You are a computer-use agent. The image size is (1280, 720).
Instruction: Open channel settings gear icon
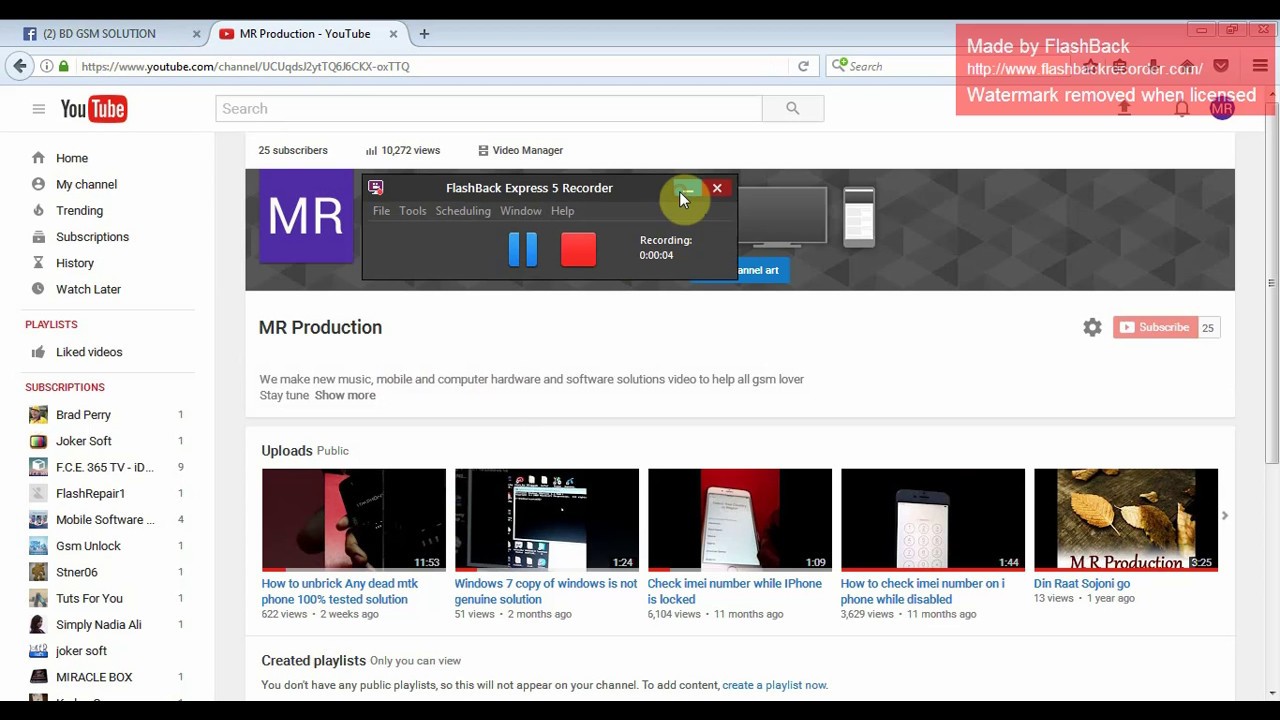coord(1092,327)
